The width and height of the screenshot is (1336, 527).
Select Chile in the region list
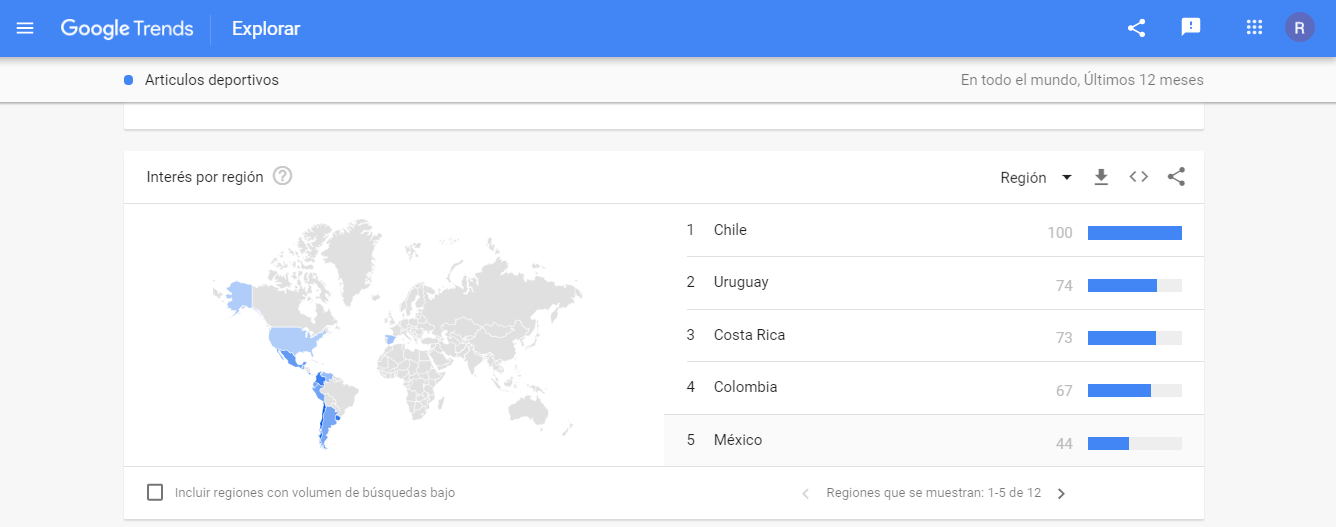tap(934, 231)
